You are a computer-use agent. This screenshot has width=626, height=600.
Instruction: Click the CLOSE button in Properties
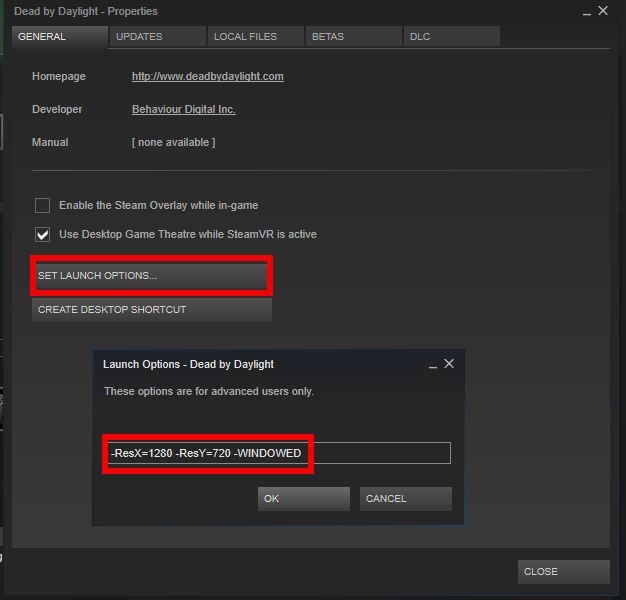tap(564, 572)
